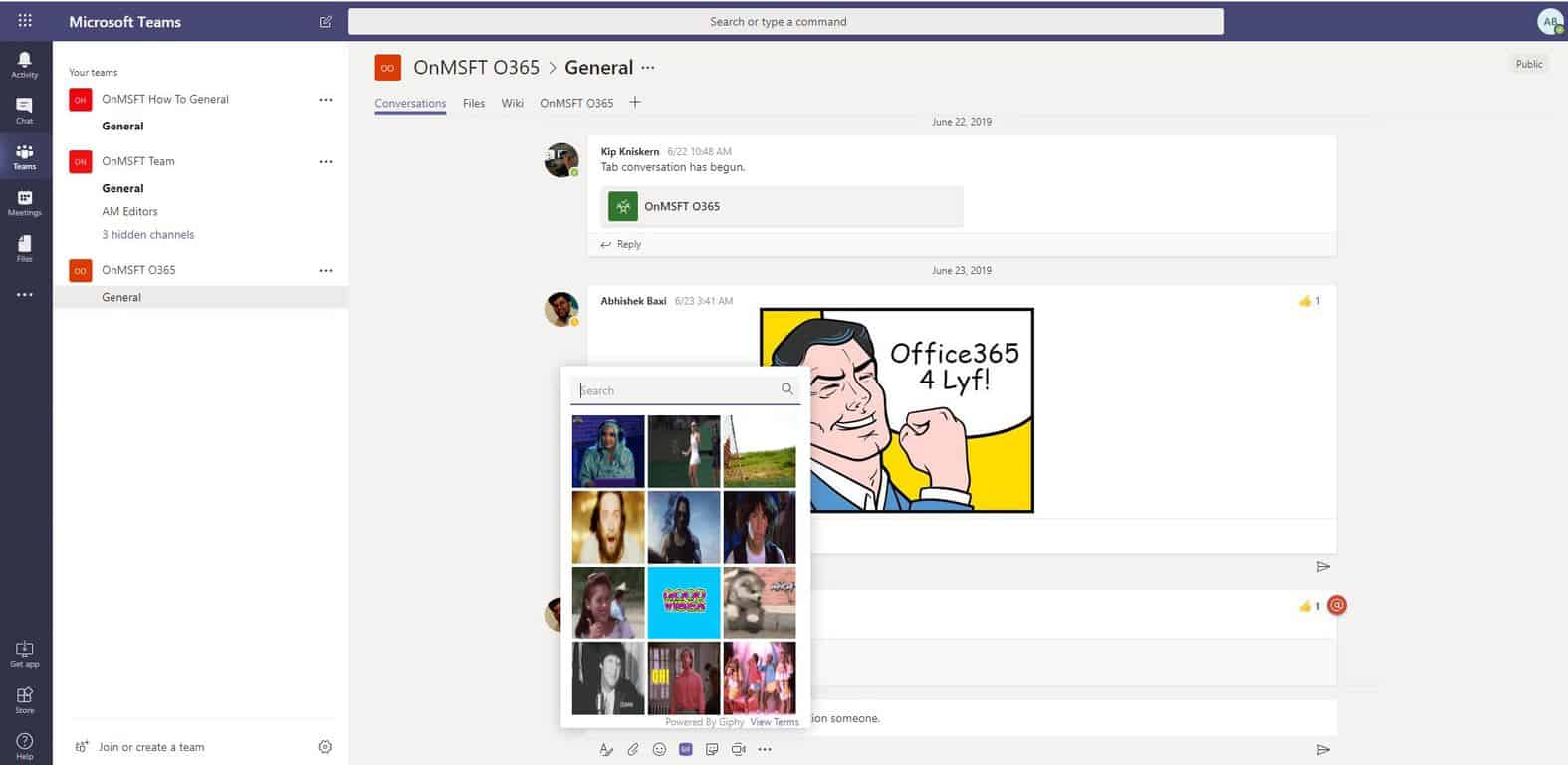Open Chat from the left rail
The height and width of the screenshot is (765, 1568).
pyautogui.click(x=24, y=110)
